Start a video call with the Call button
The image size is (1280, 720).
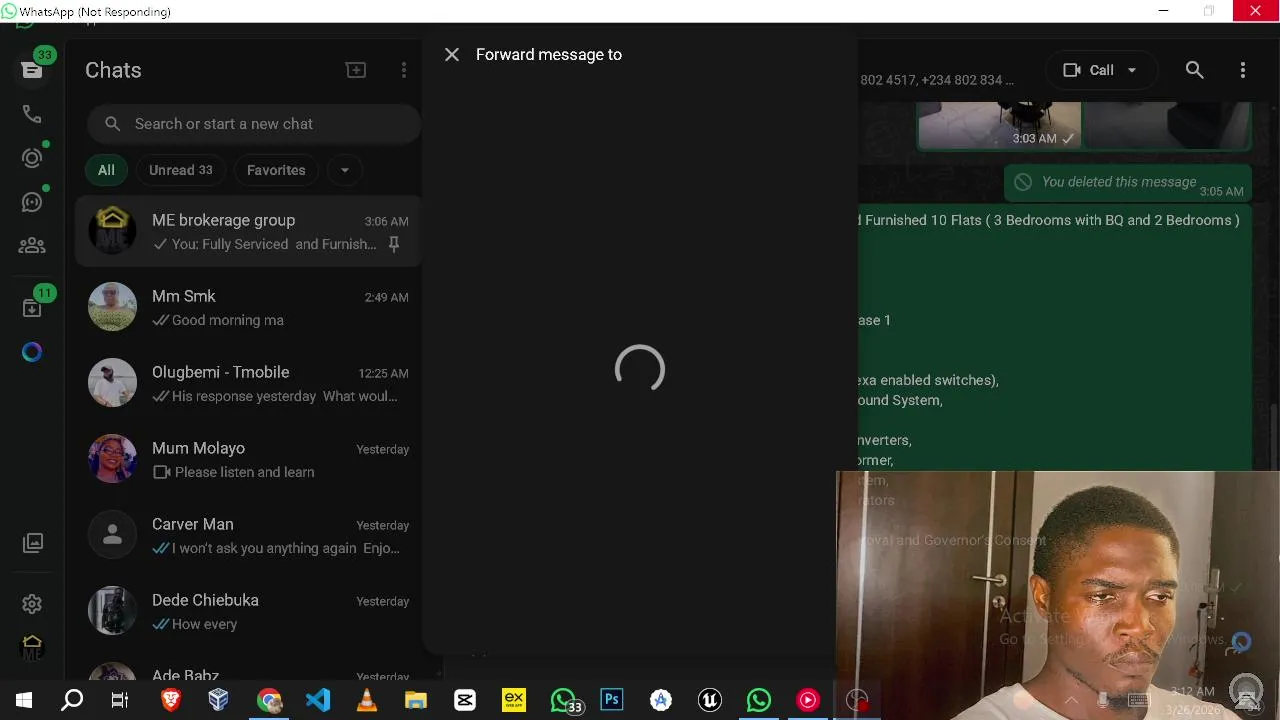tap(1088, 70)
